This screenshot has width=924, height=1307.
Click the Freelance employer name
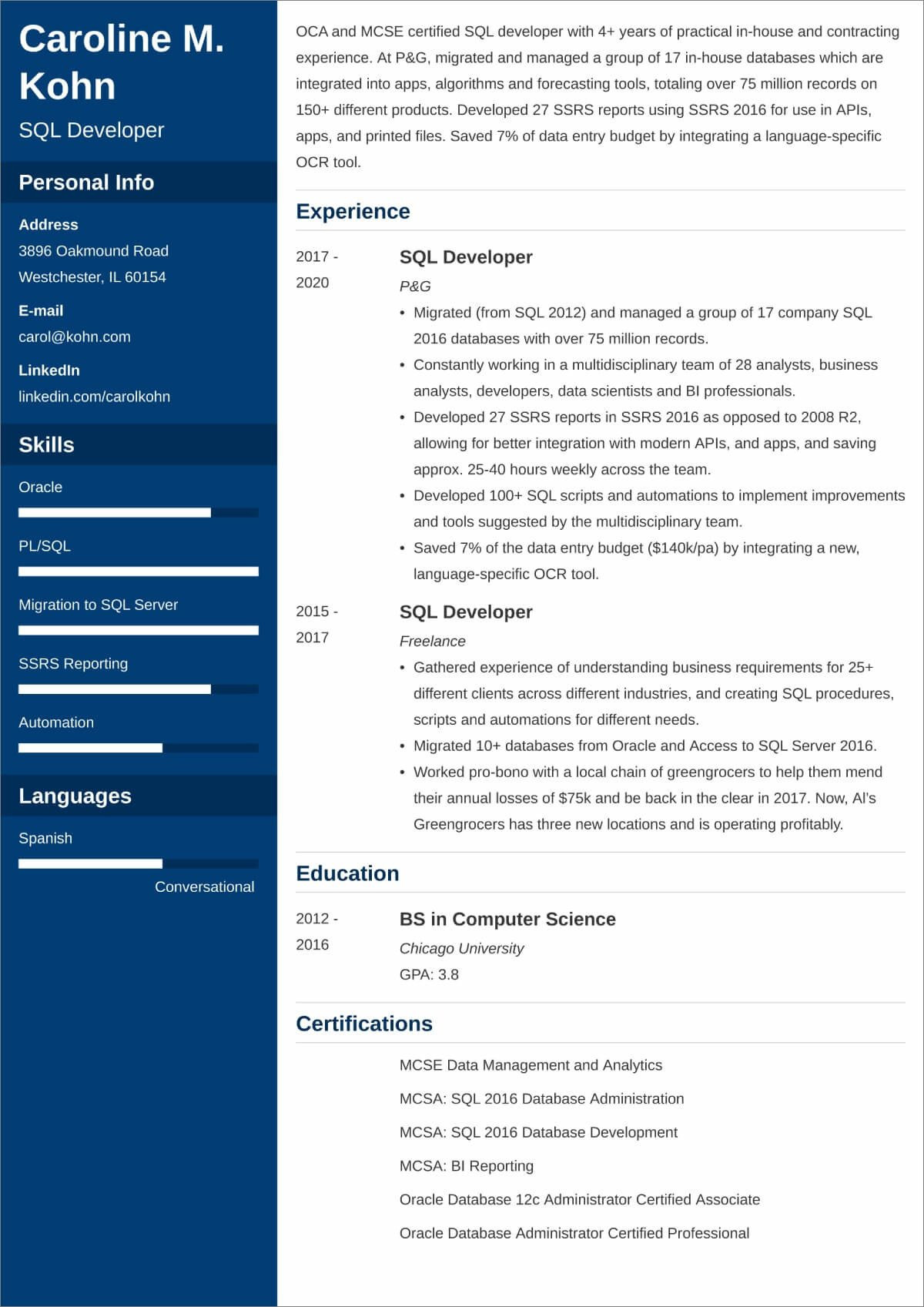point(432,641)
